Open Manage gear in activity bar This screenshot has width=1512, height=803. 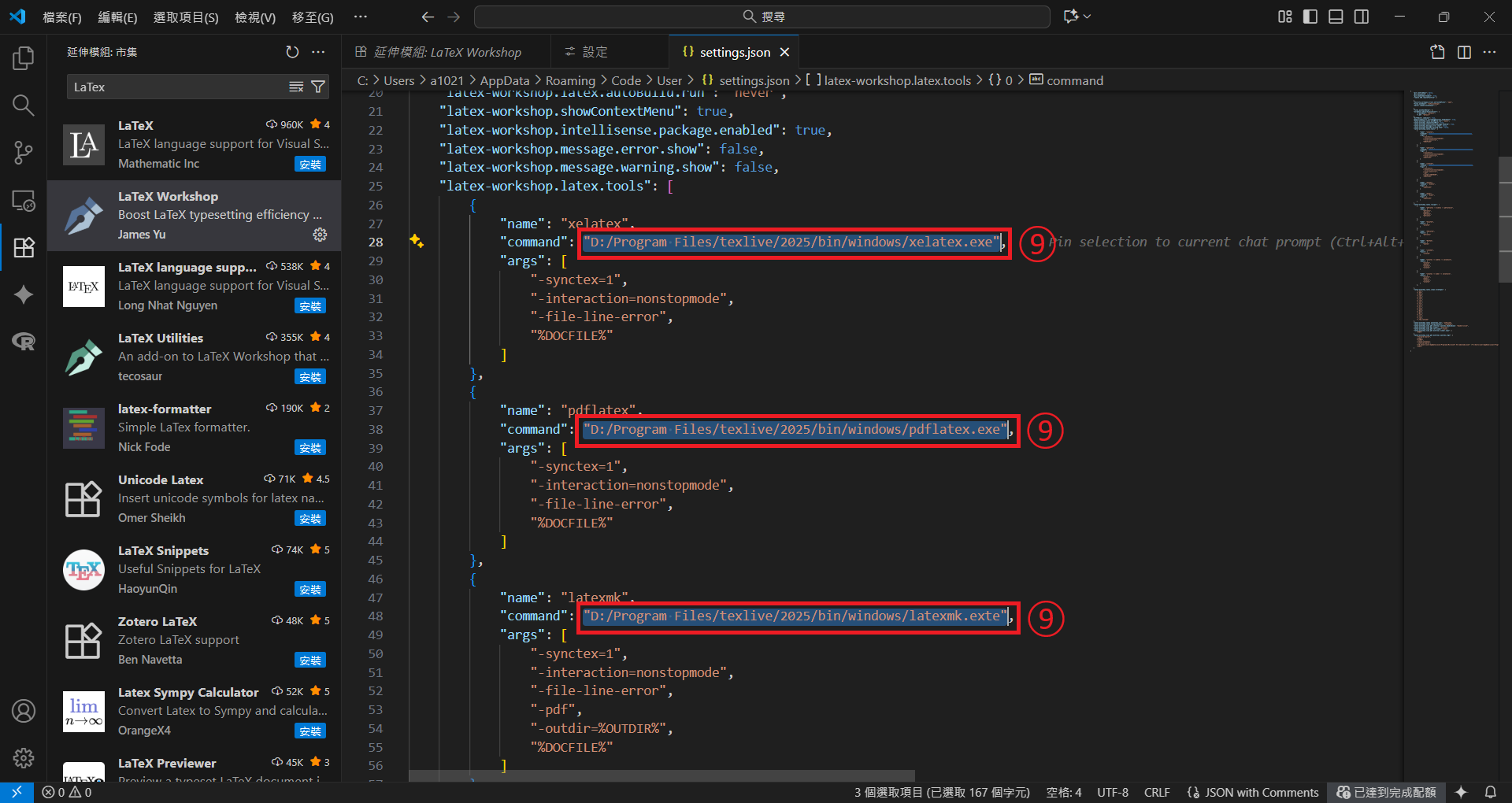click(x=24, y=758)
